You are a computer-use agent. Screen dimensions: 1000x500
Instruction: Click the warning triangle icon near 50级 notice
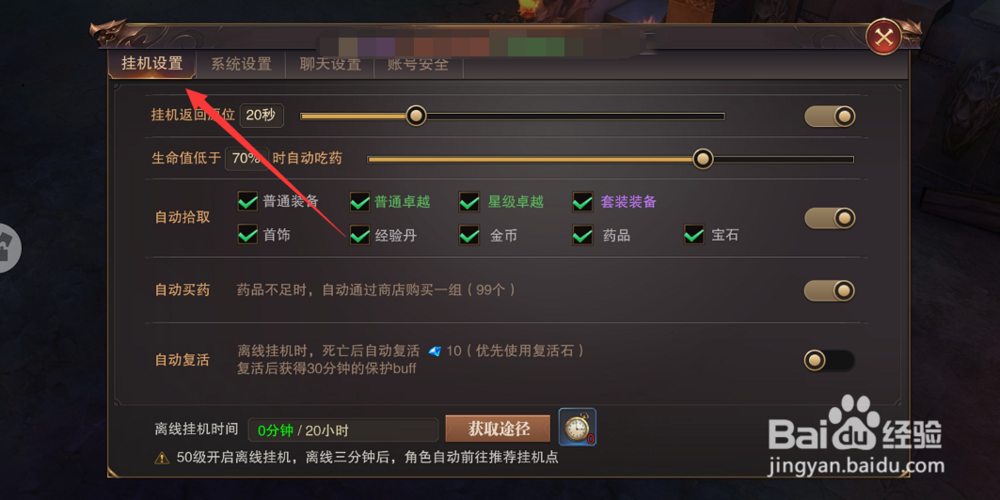[x=161, y=458]
